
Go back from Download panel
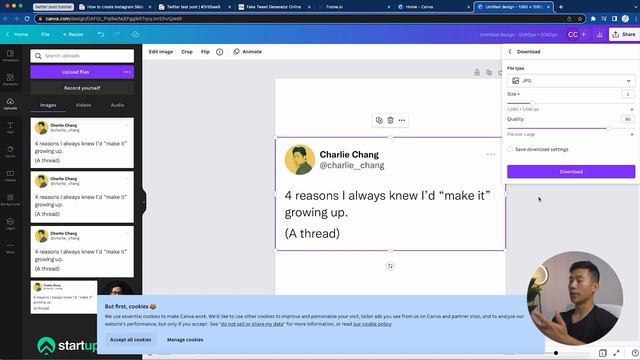pyautogui.click(x=510, y=51)
